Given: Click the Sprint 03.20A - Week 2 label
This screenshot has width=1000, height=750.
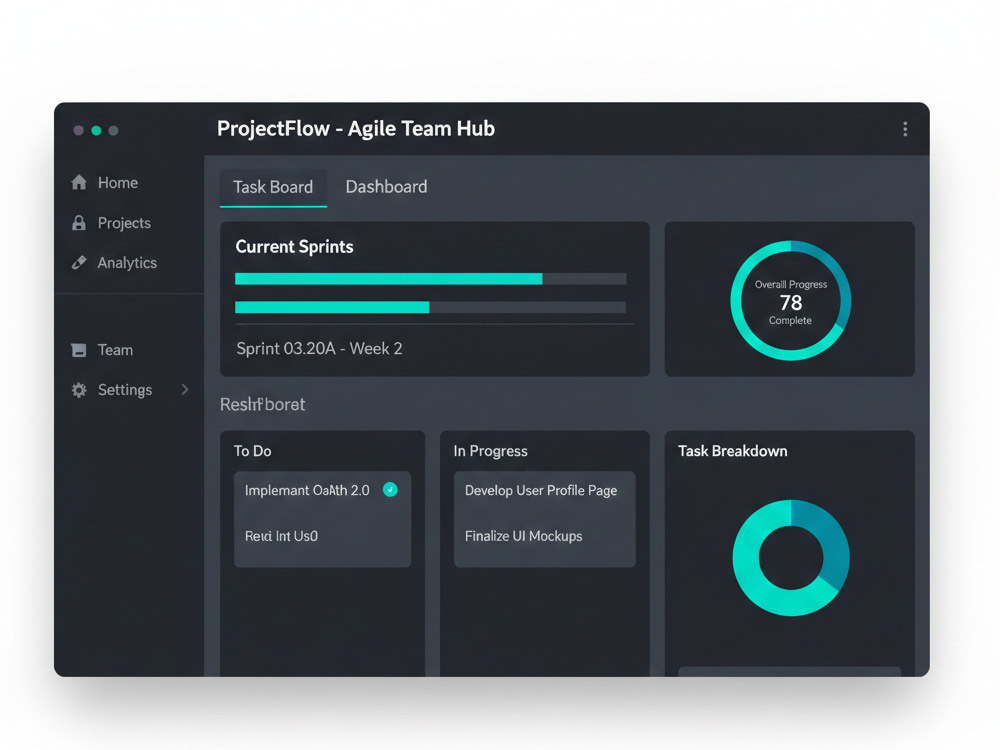Looking at the screenshot, I should 320,348.
